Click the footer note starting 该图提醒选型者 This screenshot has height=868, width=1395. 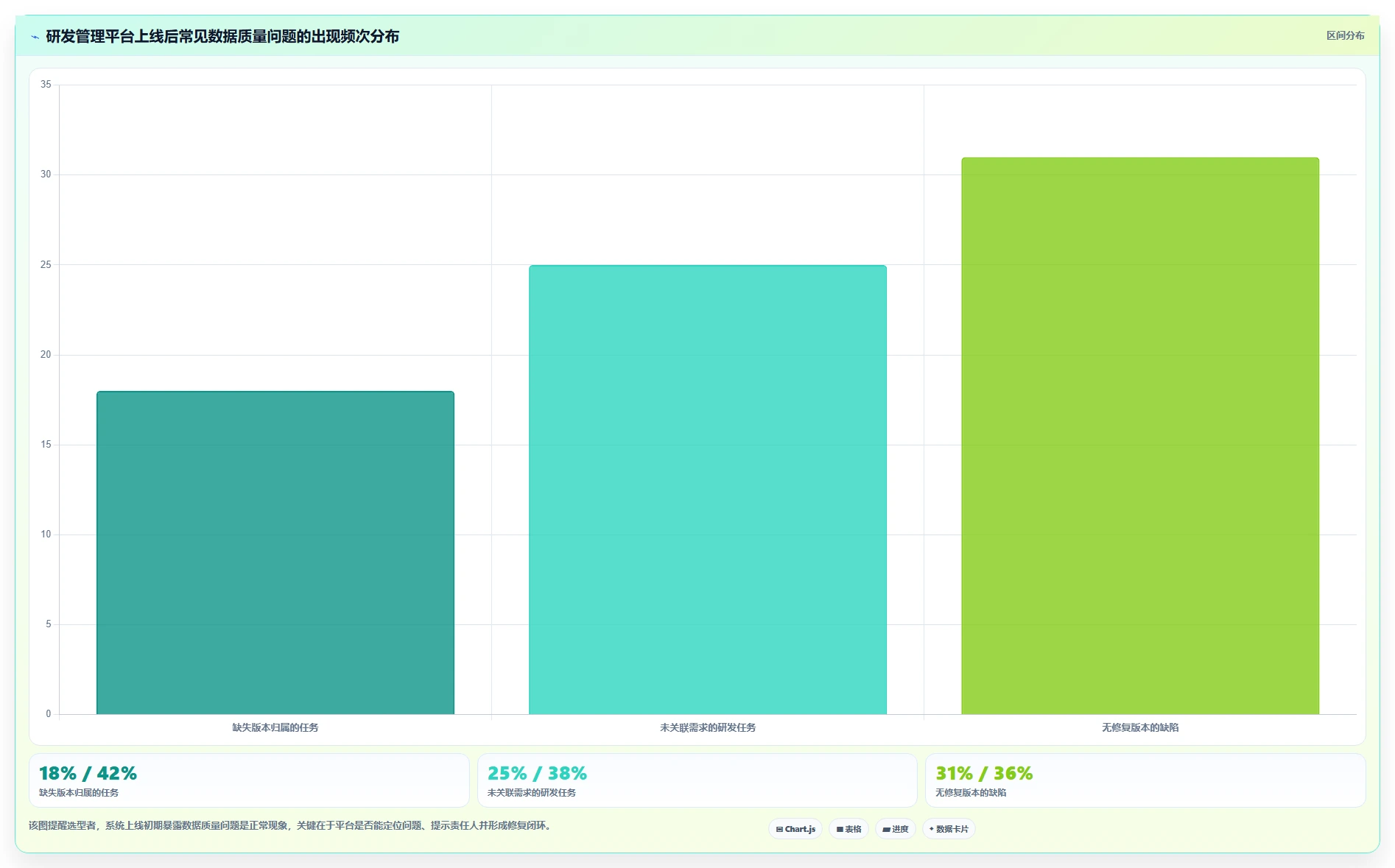click(x=291, y=825)
